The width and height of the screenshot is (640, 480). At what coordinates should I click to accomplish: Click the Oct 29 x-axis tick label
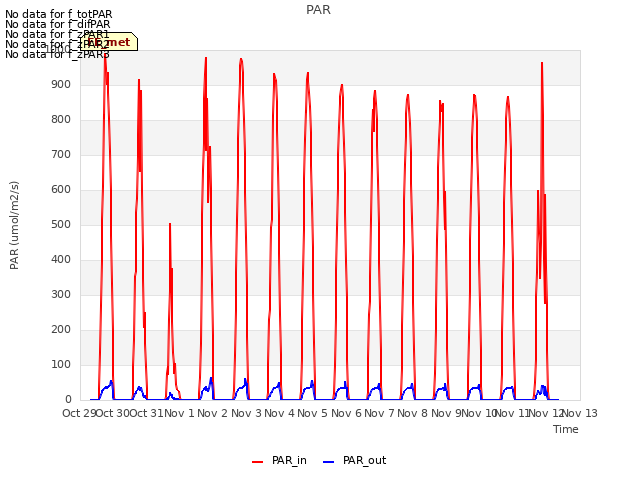coord(79,413)
